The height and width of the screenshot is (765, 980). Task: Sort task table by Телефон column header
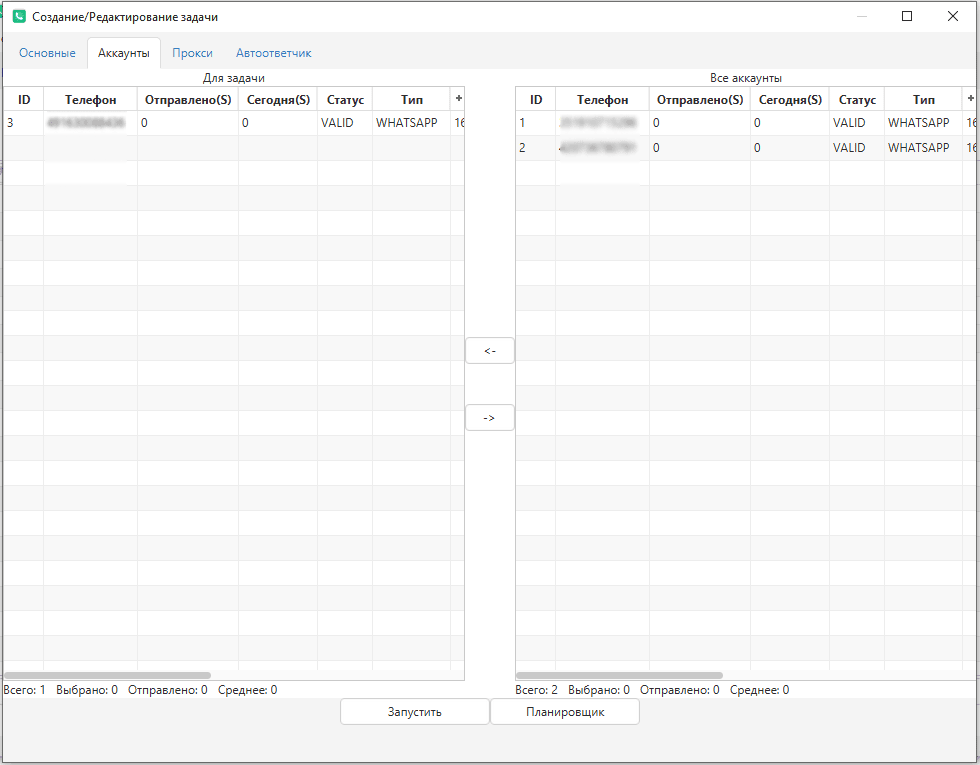click(x=91, y=99)
